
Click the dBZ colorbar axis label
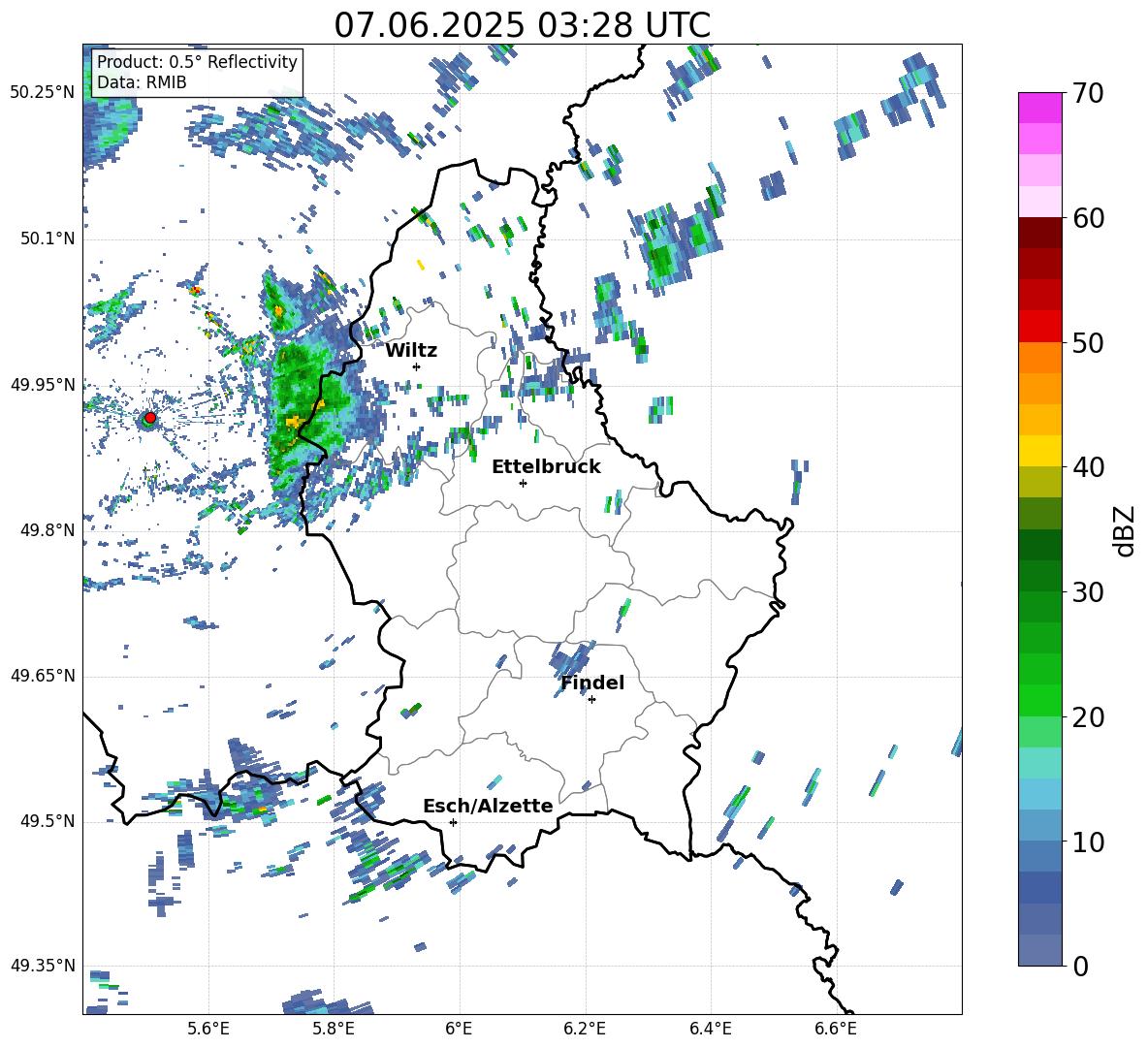1126,530
